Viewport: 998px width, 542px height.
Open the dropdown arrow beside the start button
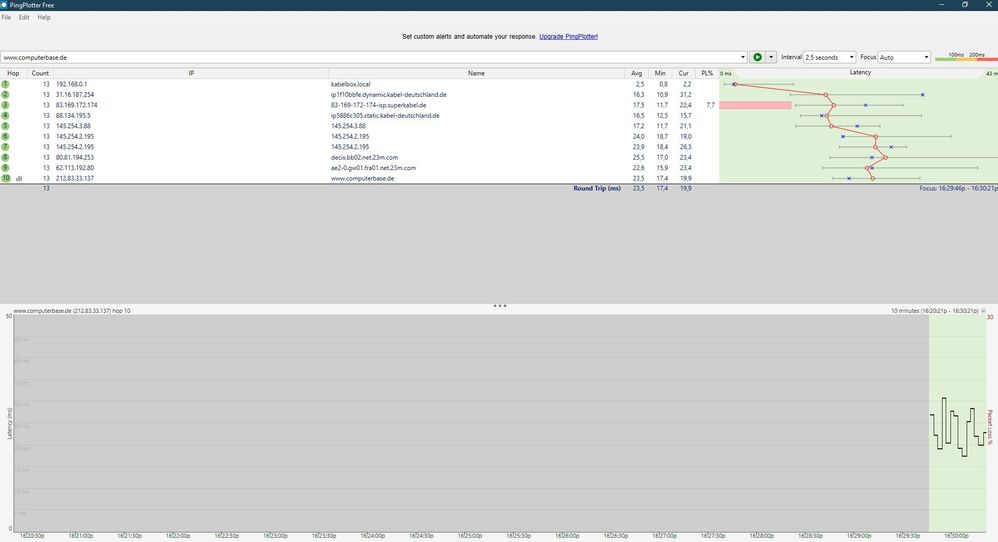click(771, 57)
